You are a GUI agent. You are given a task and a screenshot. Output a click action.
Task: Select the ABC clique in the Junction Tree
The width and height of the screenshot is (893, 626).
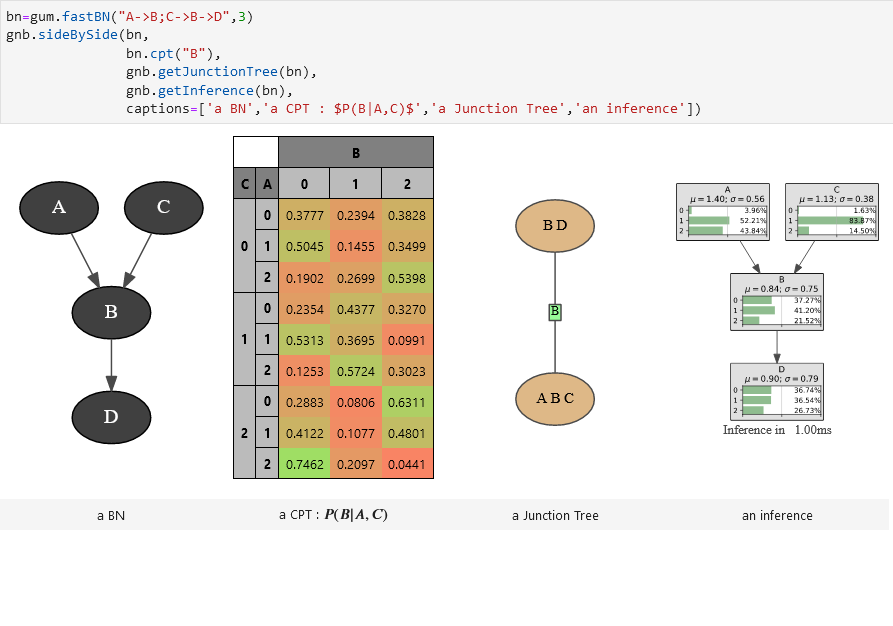554,398
